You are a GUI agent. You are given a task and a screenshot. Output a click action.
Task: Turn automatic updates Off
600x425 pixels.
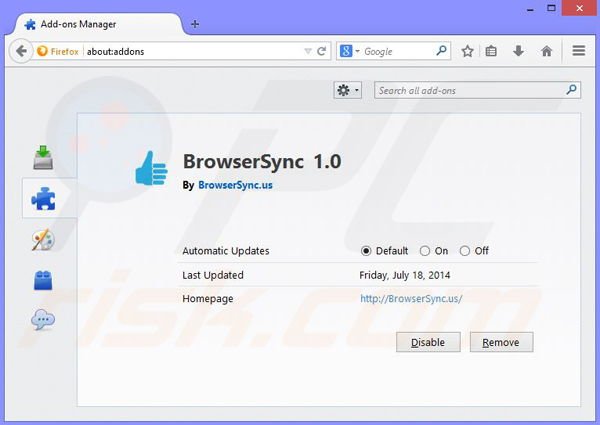tap(465, 251)
